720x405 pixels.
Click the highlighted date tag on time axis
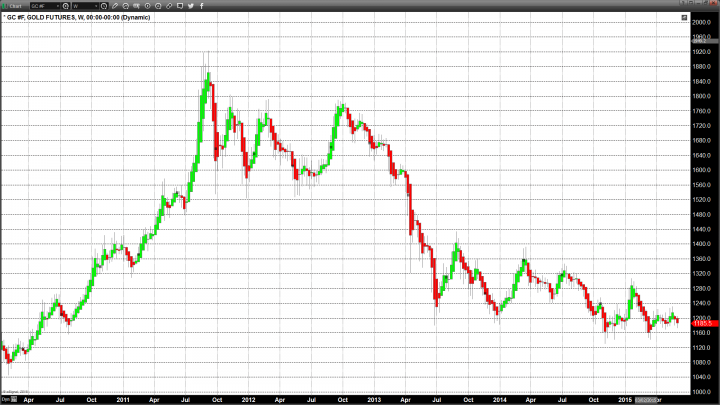coord(646,400)
